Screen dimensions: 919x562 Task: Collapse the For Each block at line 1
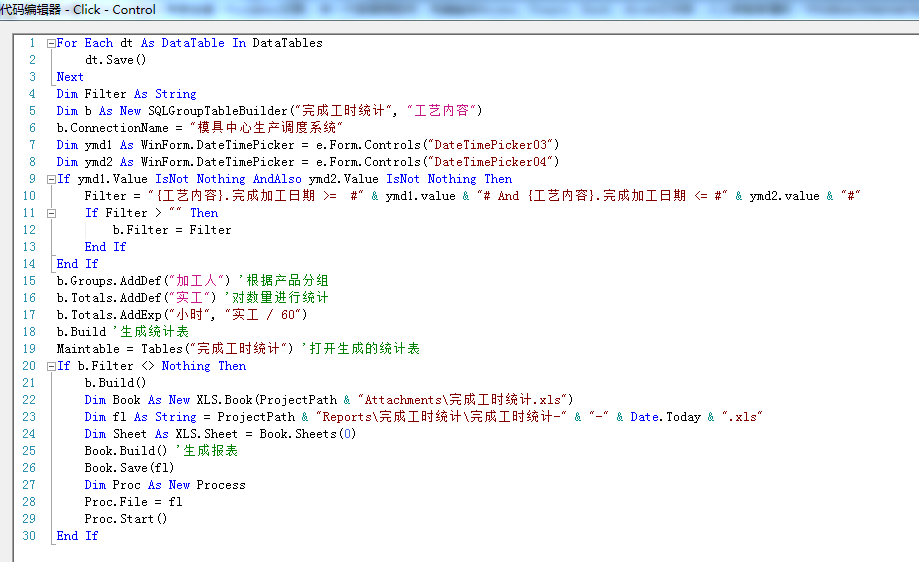pyautogui.click(x=51, y=43)
